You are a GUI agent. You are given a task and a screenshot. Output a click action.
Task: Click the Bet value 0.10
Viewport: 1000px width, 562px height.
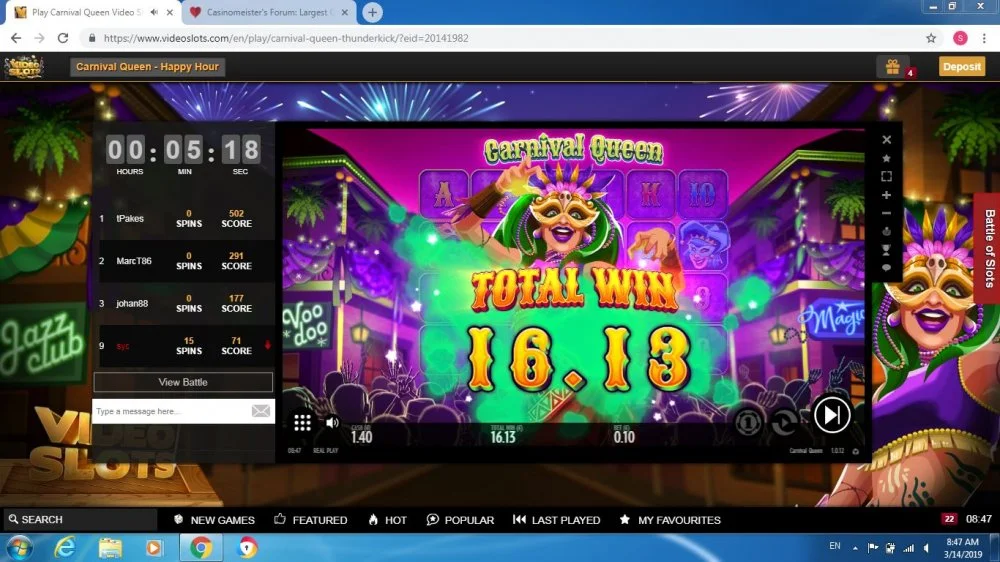[624, 437]
